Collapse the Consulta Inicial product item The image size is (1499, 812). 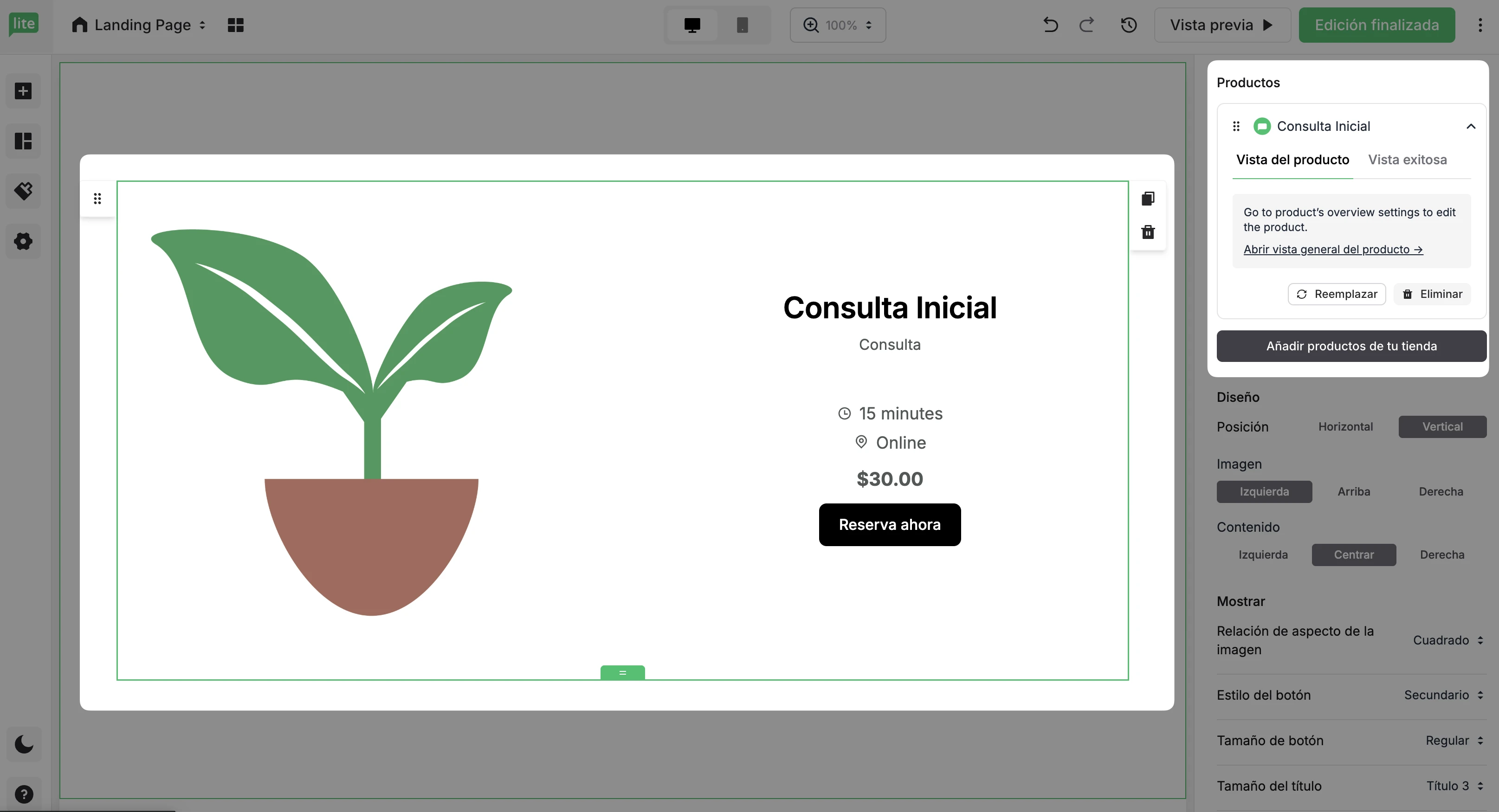click(1471, 126)
